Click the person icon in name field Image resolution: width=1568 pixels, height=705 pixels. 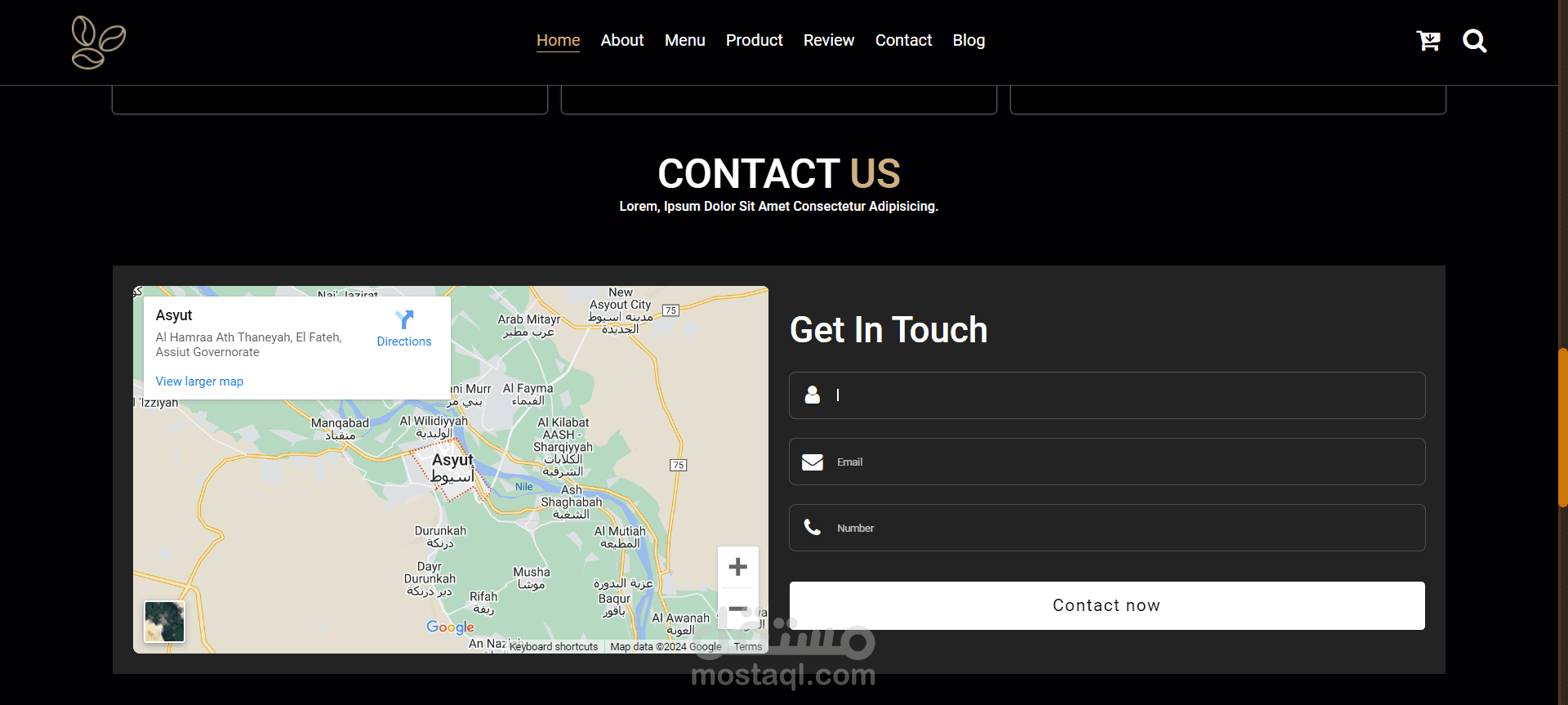[813, 395]
